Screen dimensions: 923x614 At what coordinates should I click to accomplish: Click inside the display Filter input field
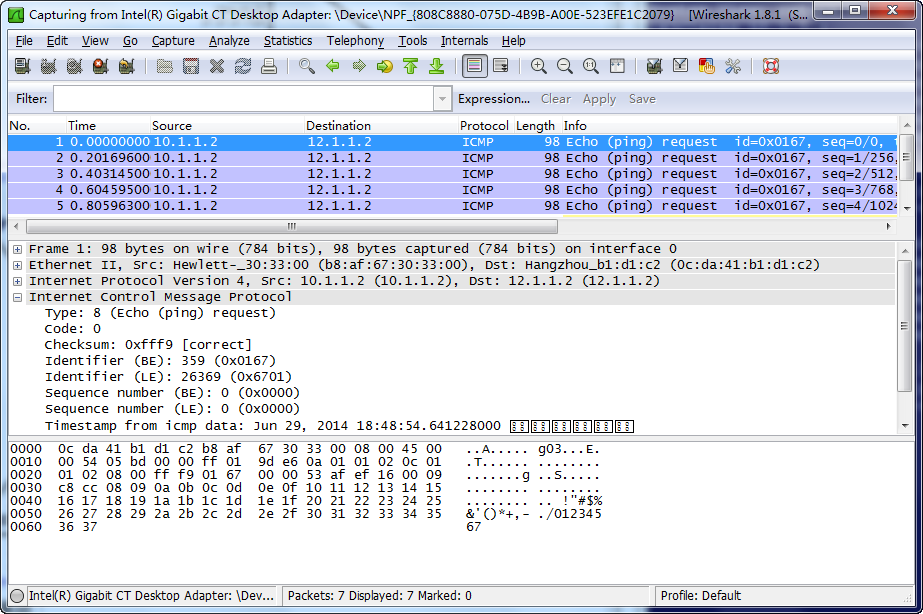pos(243,99)
